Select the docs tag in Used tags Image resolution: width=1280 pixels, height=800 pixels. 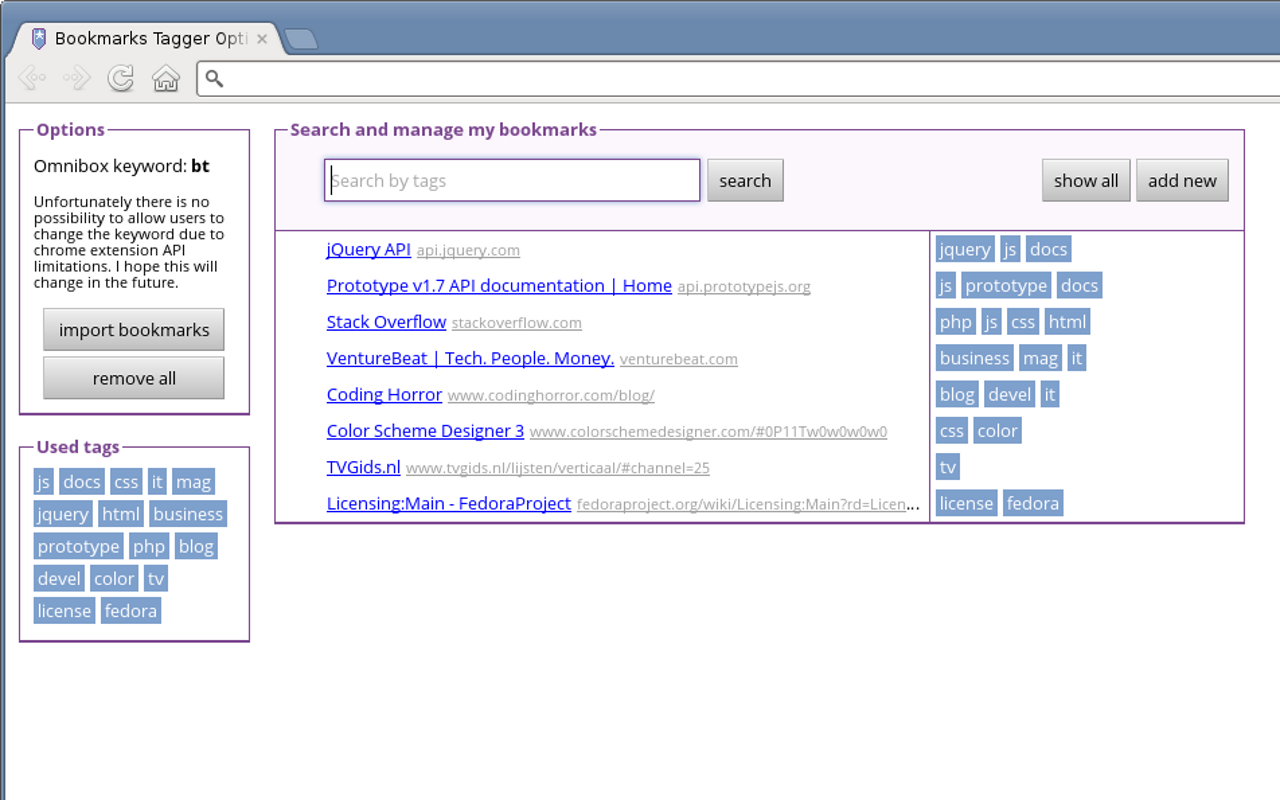point(82,482)
